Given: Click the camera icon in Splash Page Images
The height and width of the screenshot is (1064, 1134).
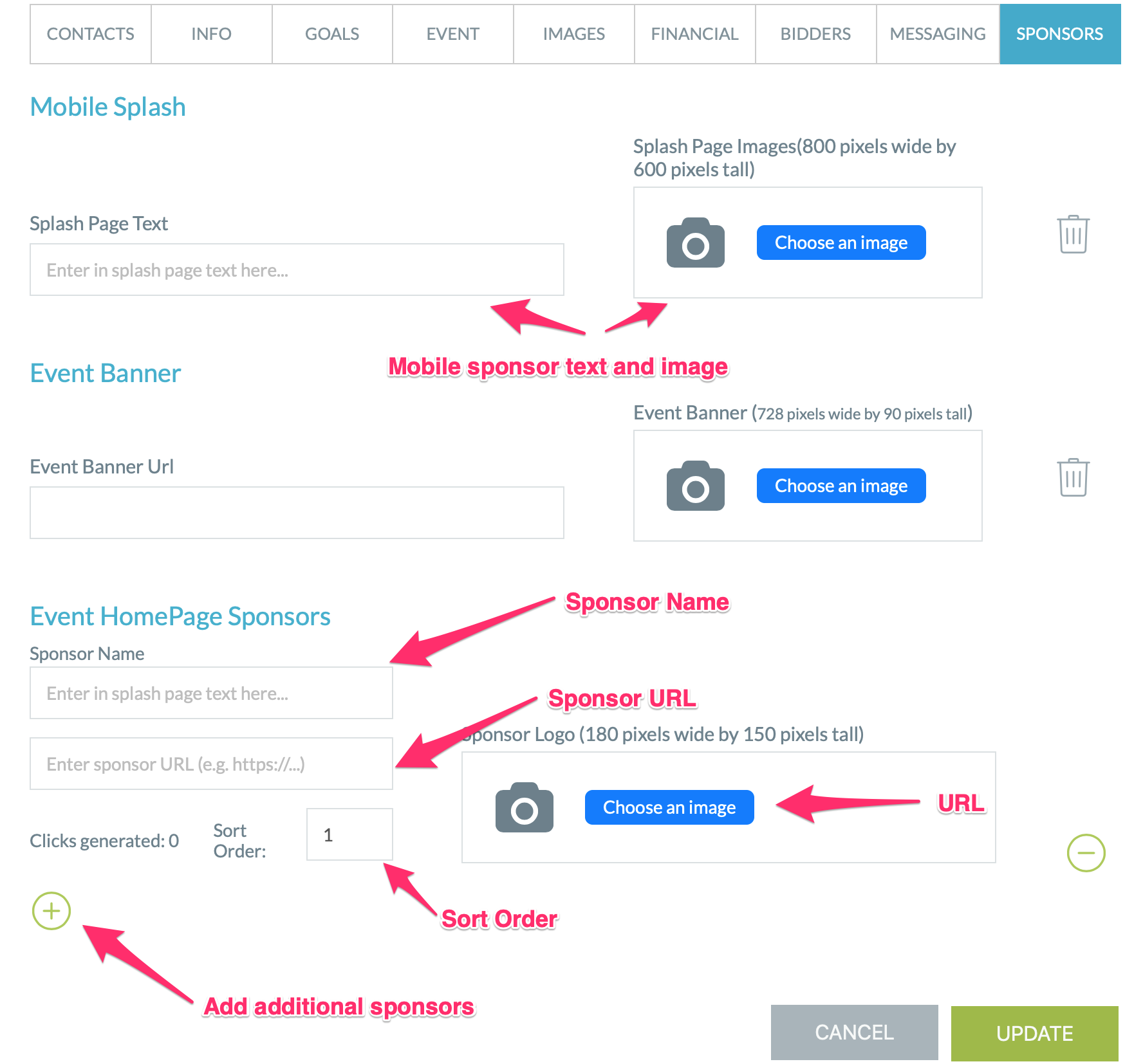Looking at the screenshot, I should (x=695, y=243).
